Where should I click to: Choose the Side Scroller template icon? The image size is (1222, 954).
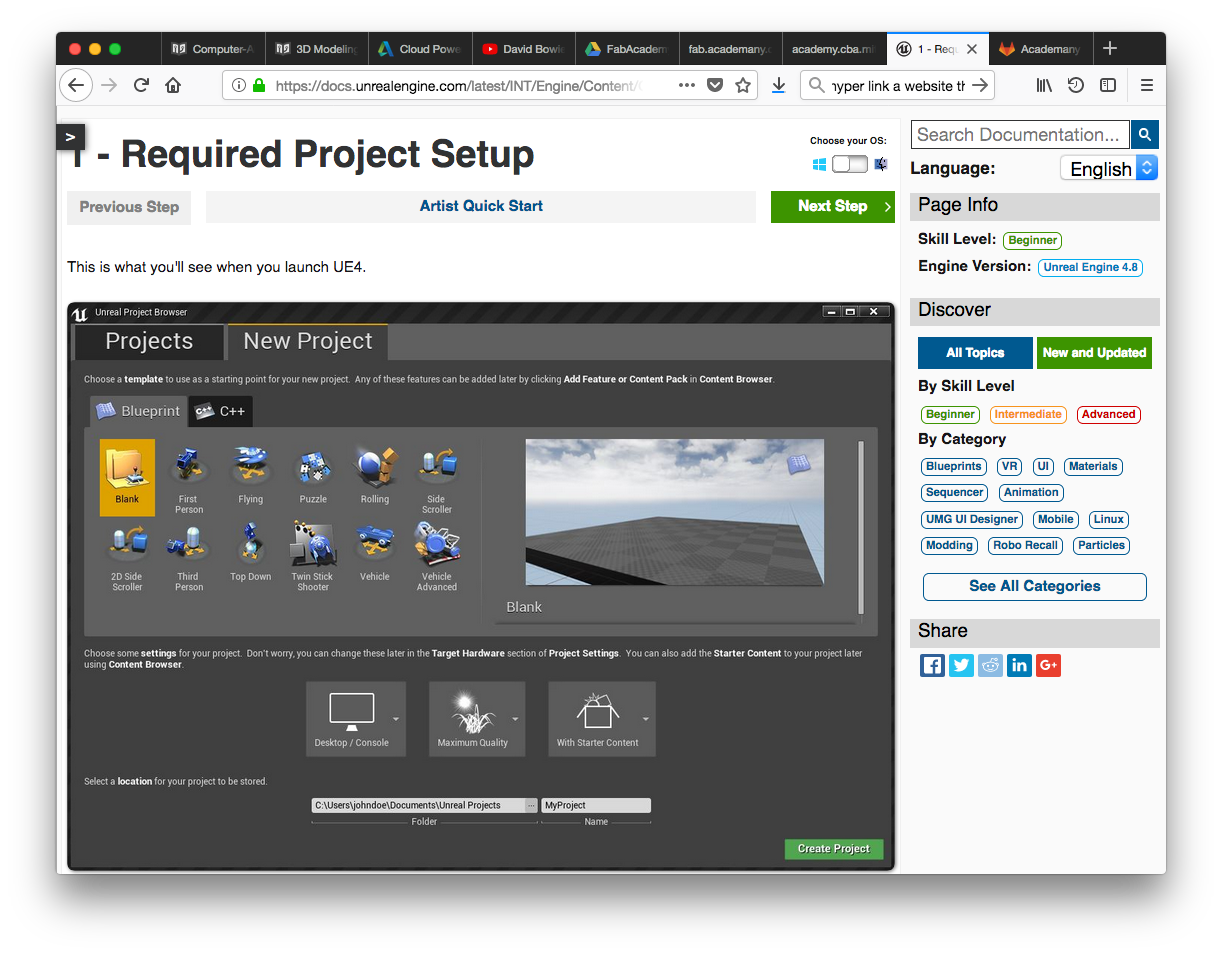tap(437, 468)
